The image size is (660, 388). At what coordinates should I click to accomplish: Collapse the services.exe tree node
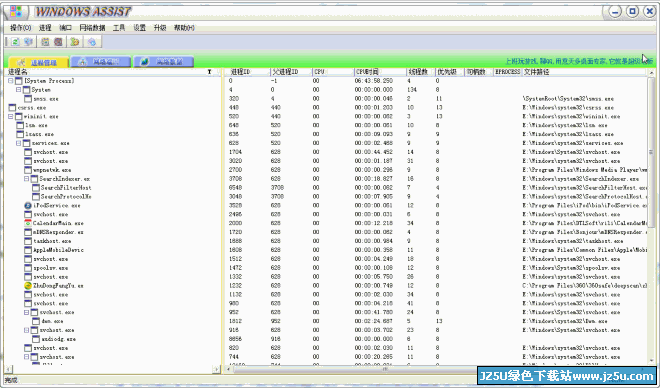pyautogui.click(x=19, y=143)
